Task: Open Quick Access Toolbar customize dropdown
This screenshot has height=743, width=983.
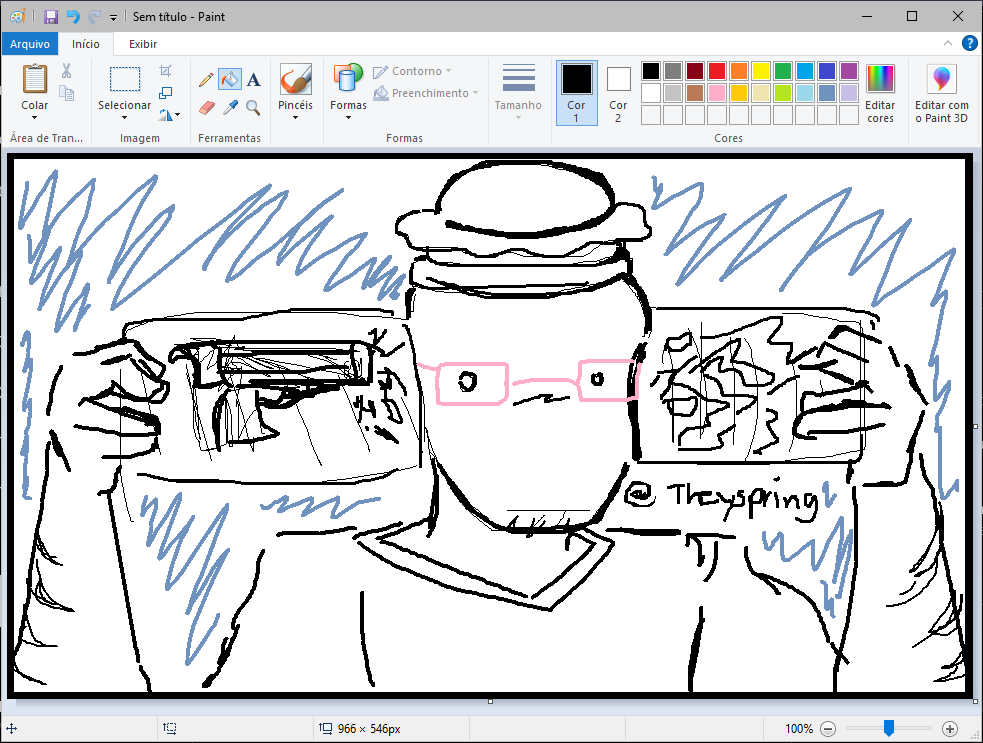Action: pos(113,18)
